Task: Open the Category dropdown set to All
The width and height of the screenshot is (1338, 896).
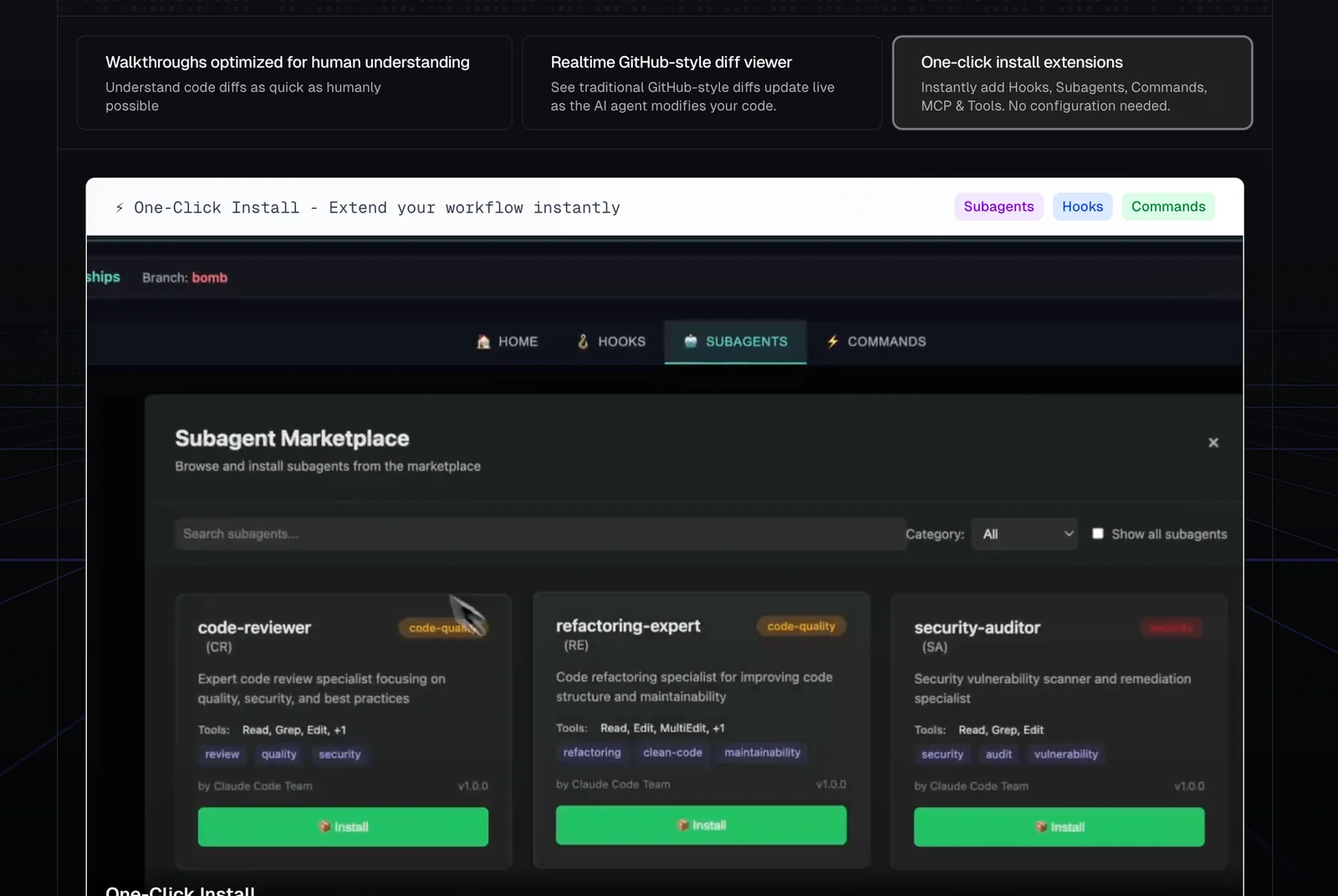Action: [x=1026, y=534]
